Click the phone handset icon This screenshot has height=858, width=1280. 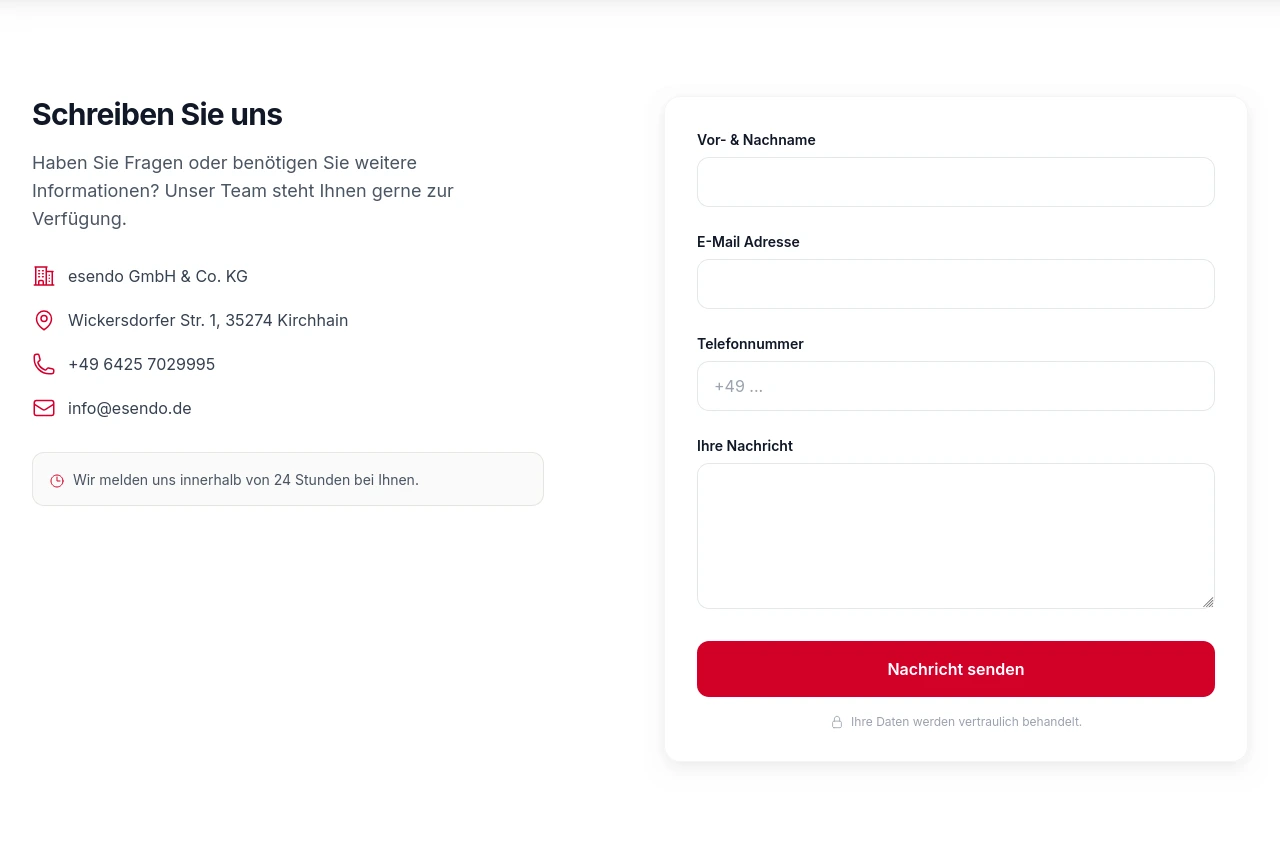point(44,364)
